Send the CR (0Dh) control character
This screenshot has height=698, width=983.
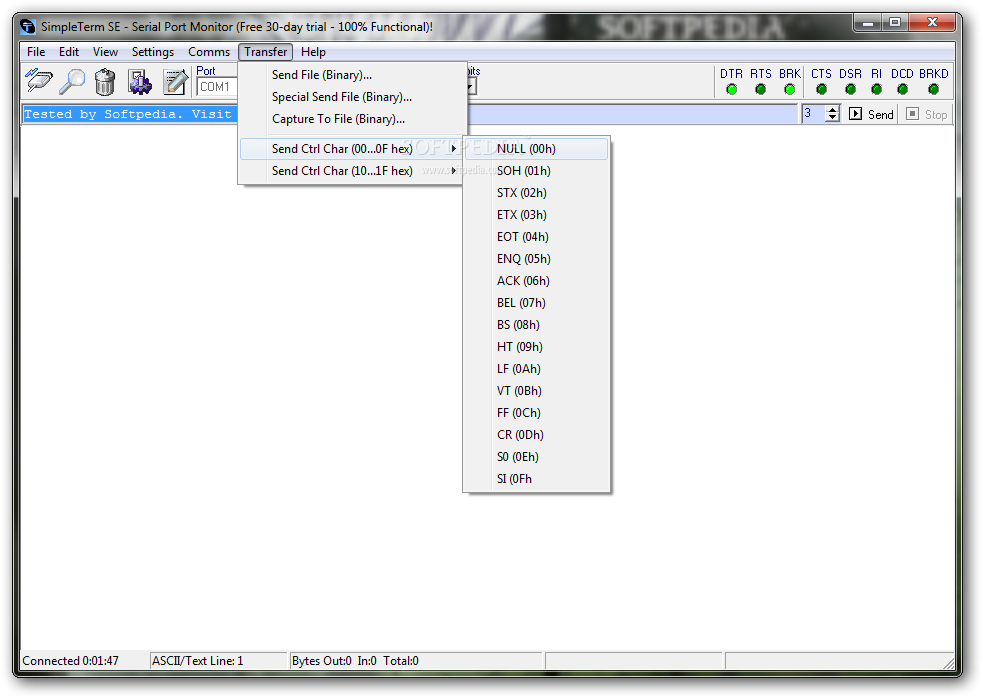pyautogui.click(x=537, y=434)
